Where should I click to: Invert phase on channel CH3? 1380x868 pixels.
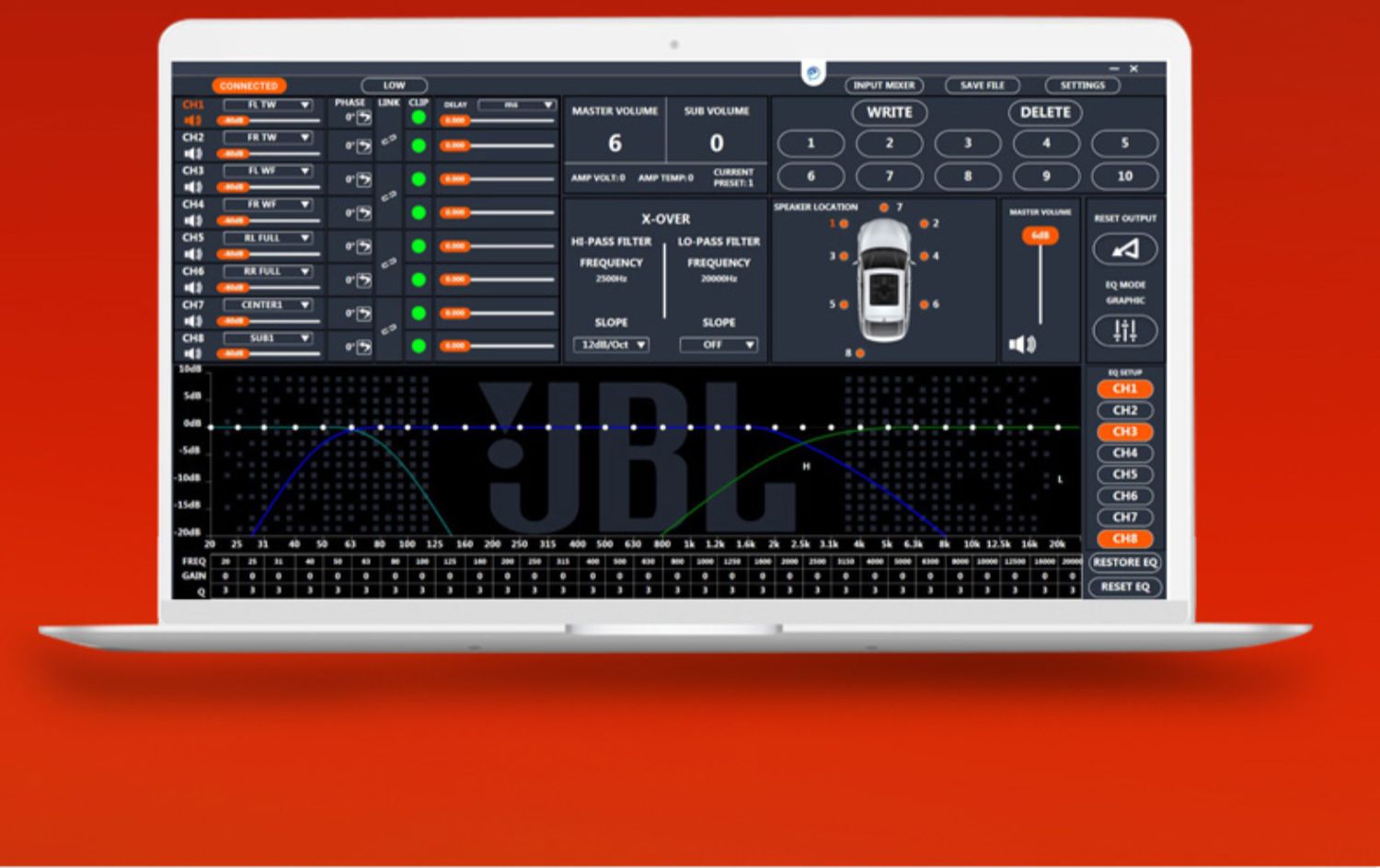coord(364,179)
